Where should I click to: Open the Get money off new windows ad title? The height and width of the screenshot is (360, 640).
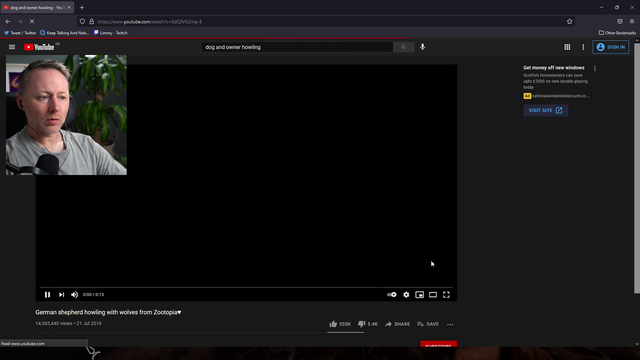pos(553,68)
